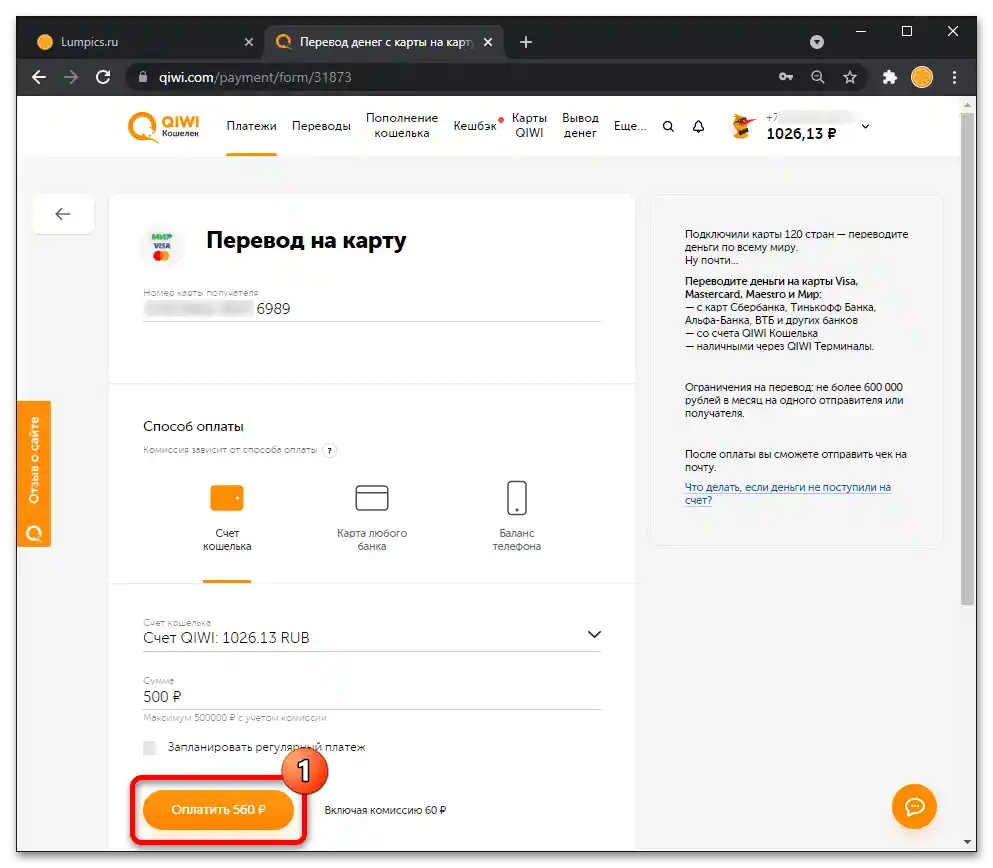
Task: Click the bookmark star in address bar
Action: click(848, 77)
